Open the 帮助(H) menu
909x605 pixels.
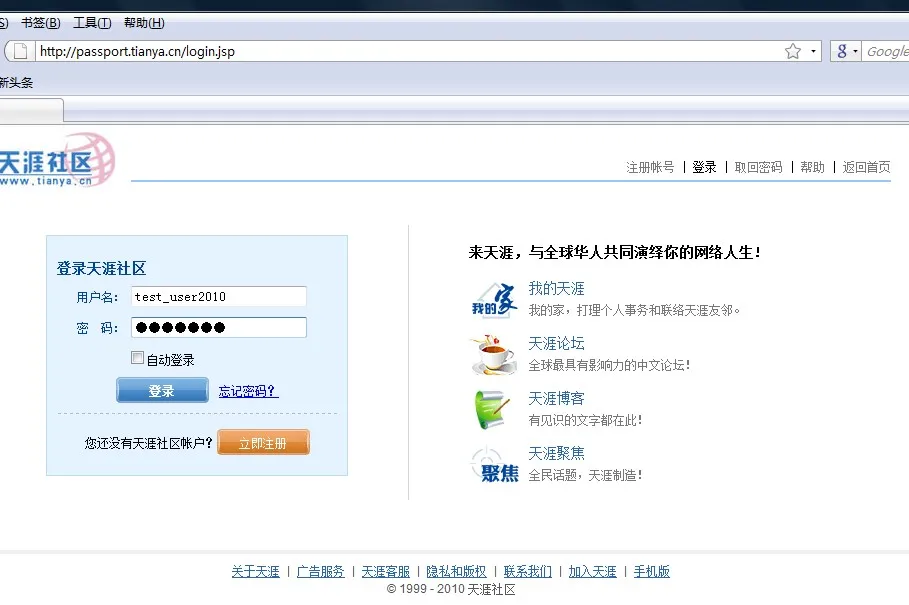(144, 23)
